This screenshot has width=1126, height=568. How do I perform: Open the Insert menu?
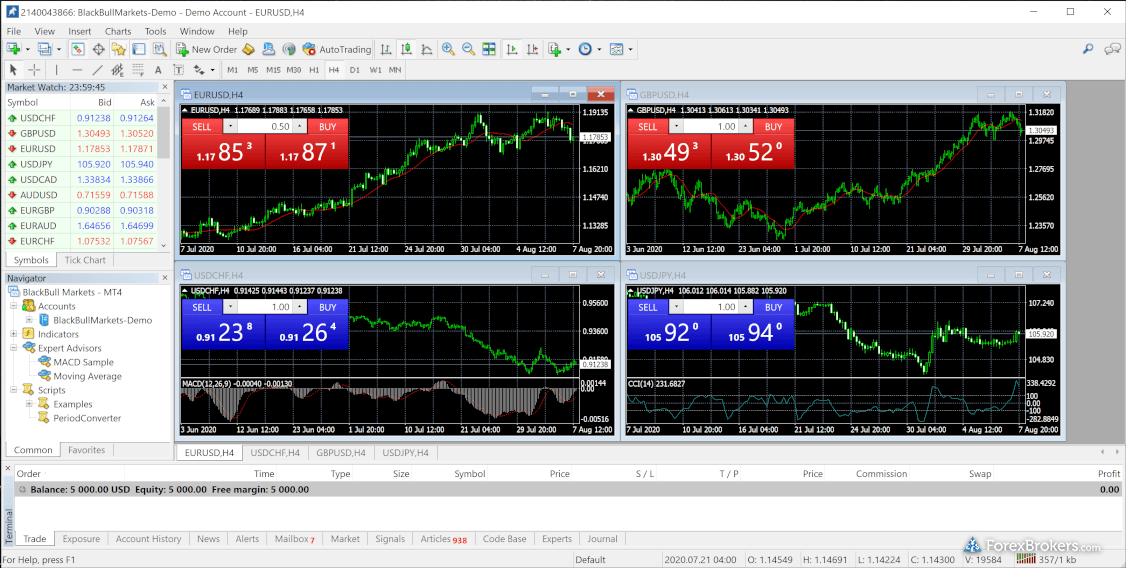pyautogui.click(x=80, y=31)
